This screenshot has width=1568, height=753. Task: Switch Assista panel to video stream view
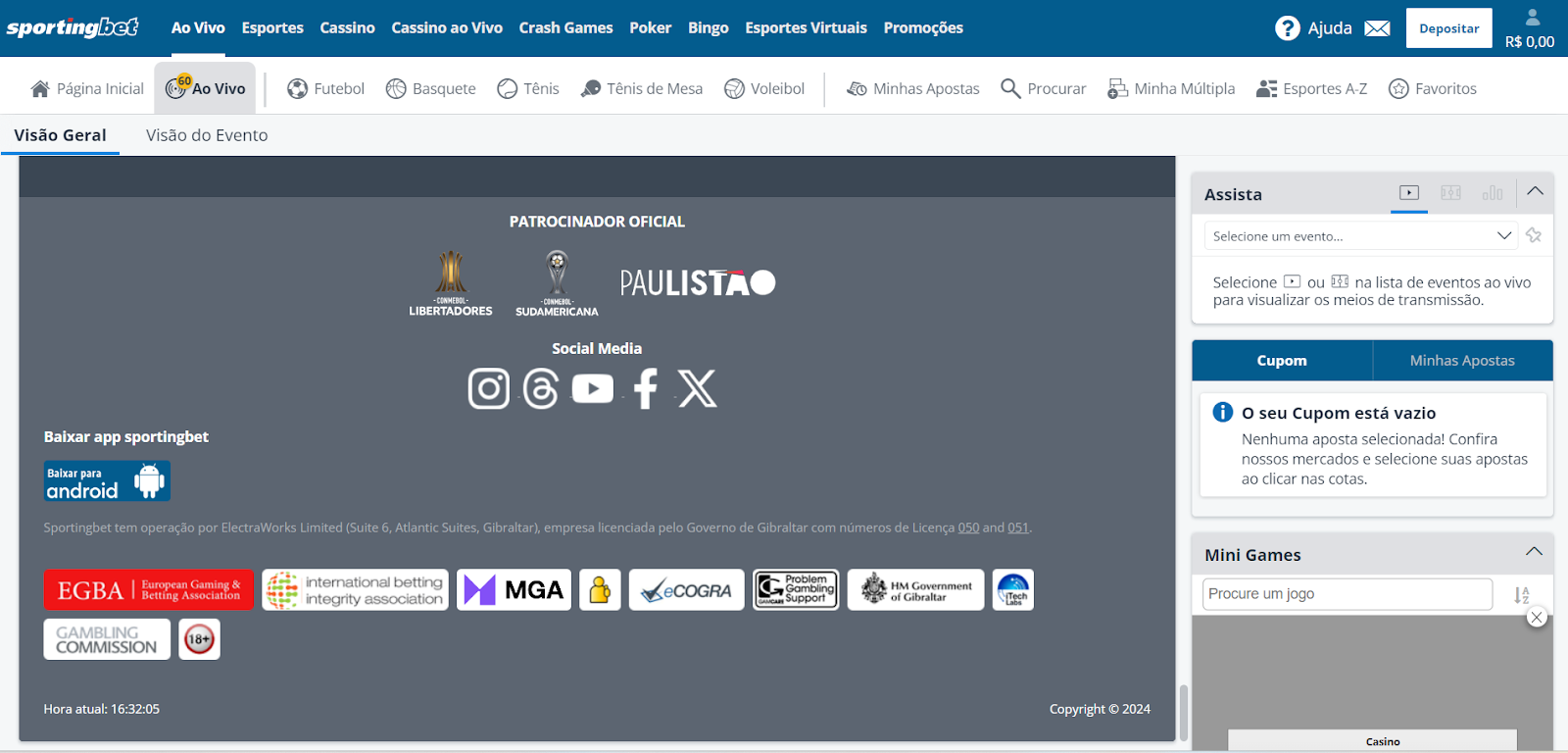[1409, 193]
